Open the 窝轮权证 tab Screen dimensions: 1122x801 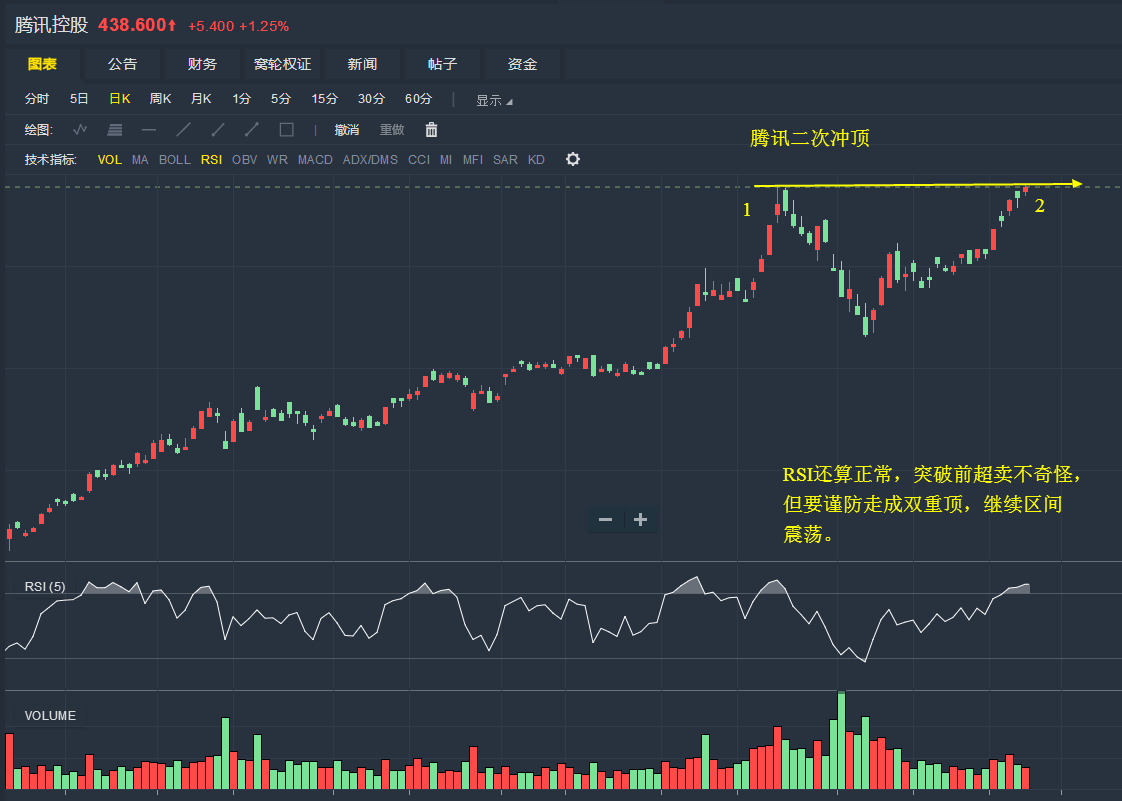point(283,64)
